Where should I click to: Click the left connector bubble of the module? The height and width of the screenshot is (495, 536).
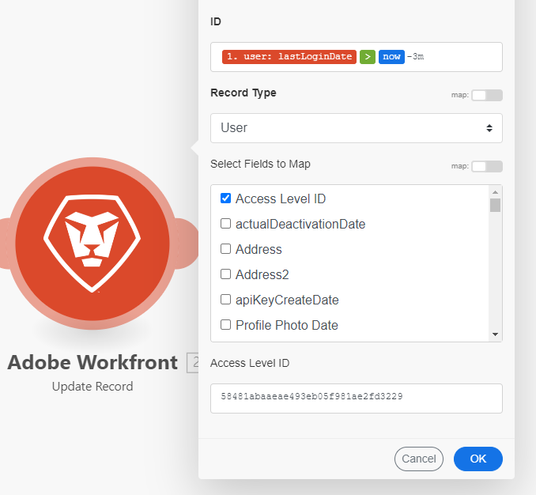(5, 243)
